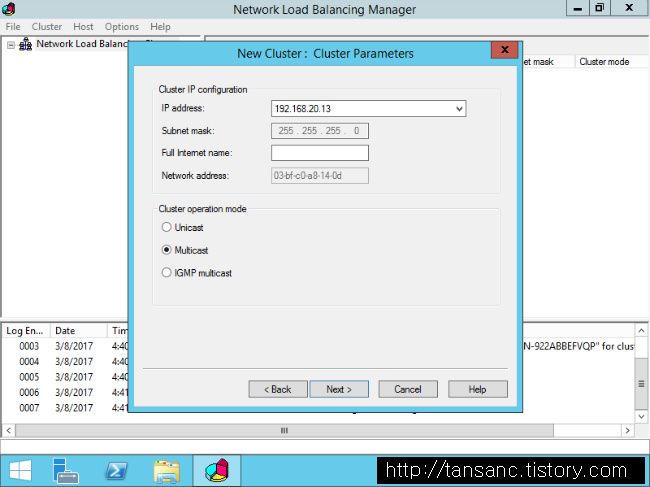Click the Subnet mask field
650x487 pixels.
[320, 131]
